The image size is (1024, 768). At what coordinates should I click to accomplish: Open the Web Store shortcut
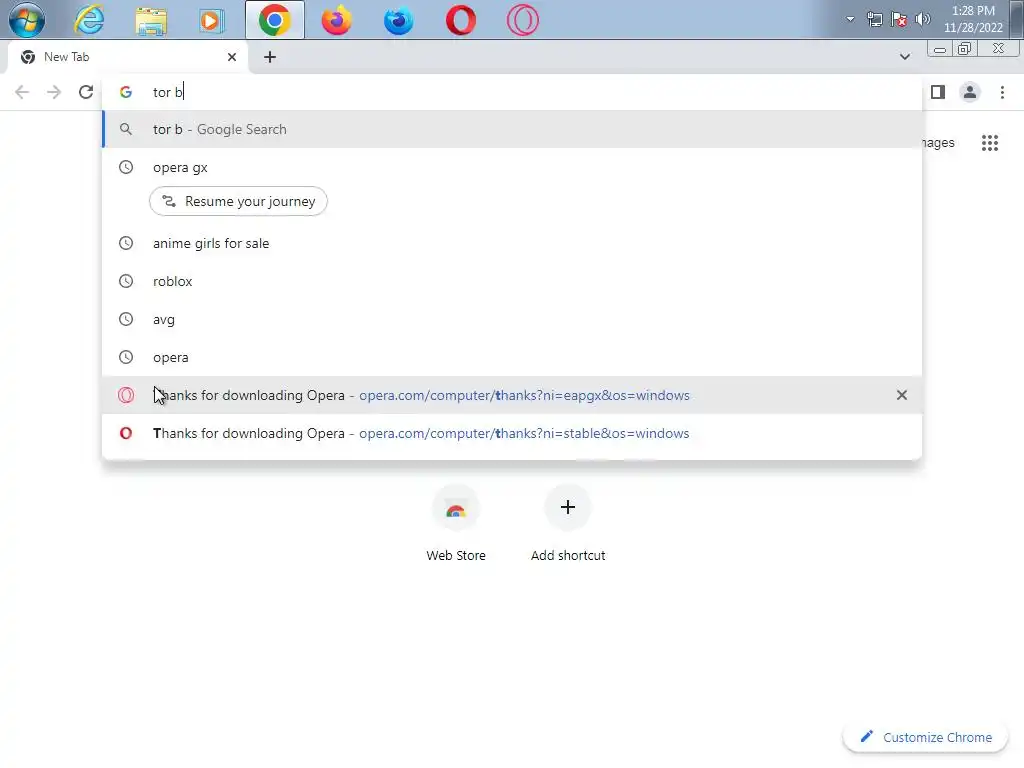pos(456,524)
